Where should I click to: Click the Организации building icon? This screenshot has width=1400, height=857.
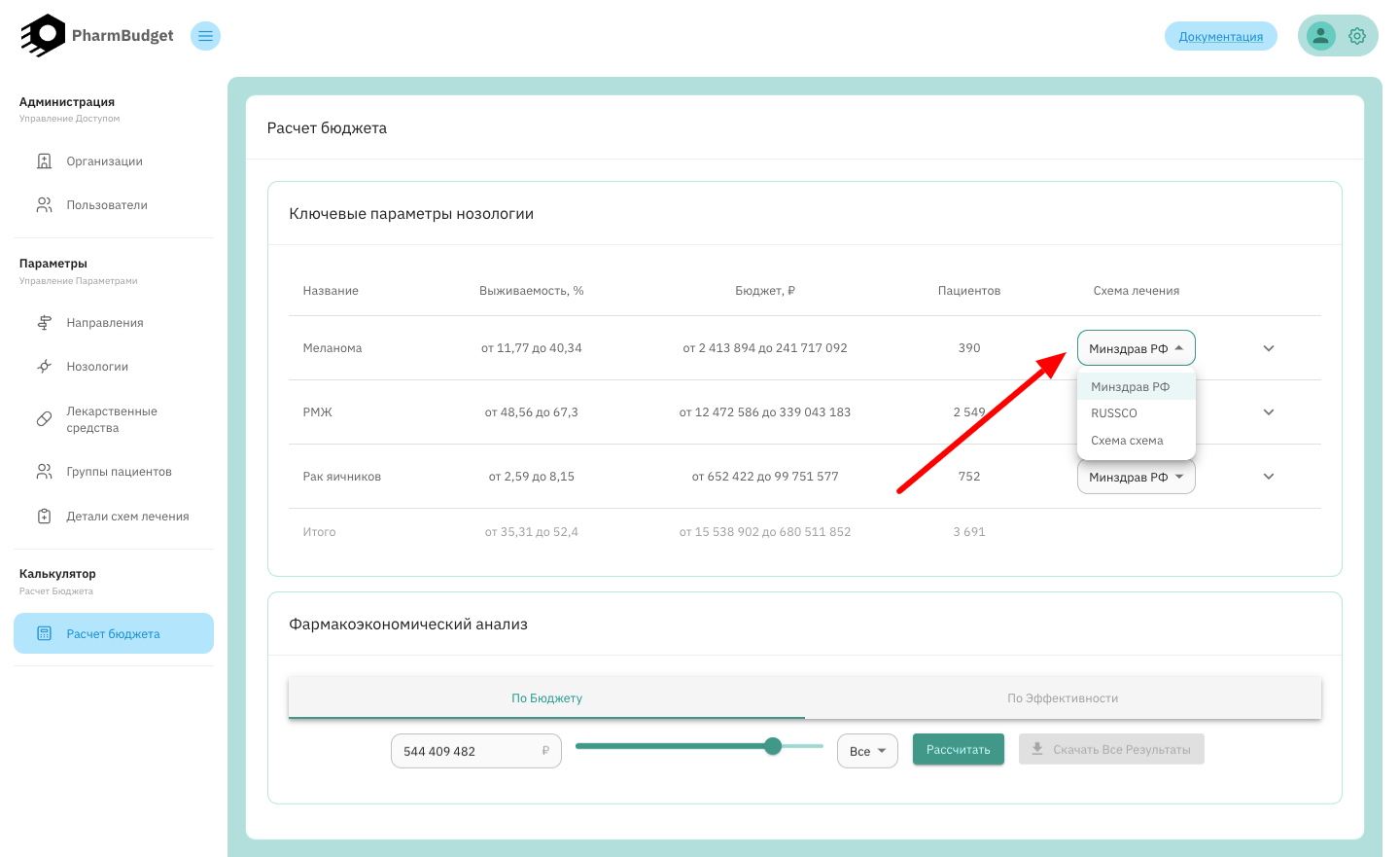[x=44, y=161]
